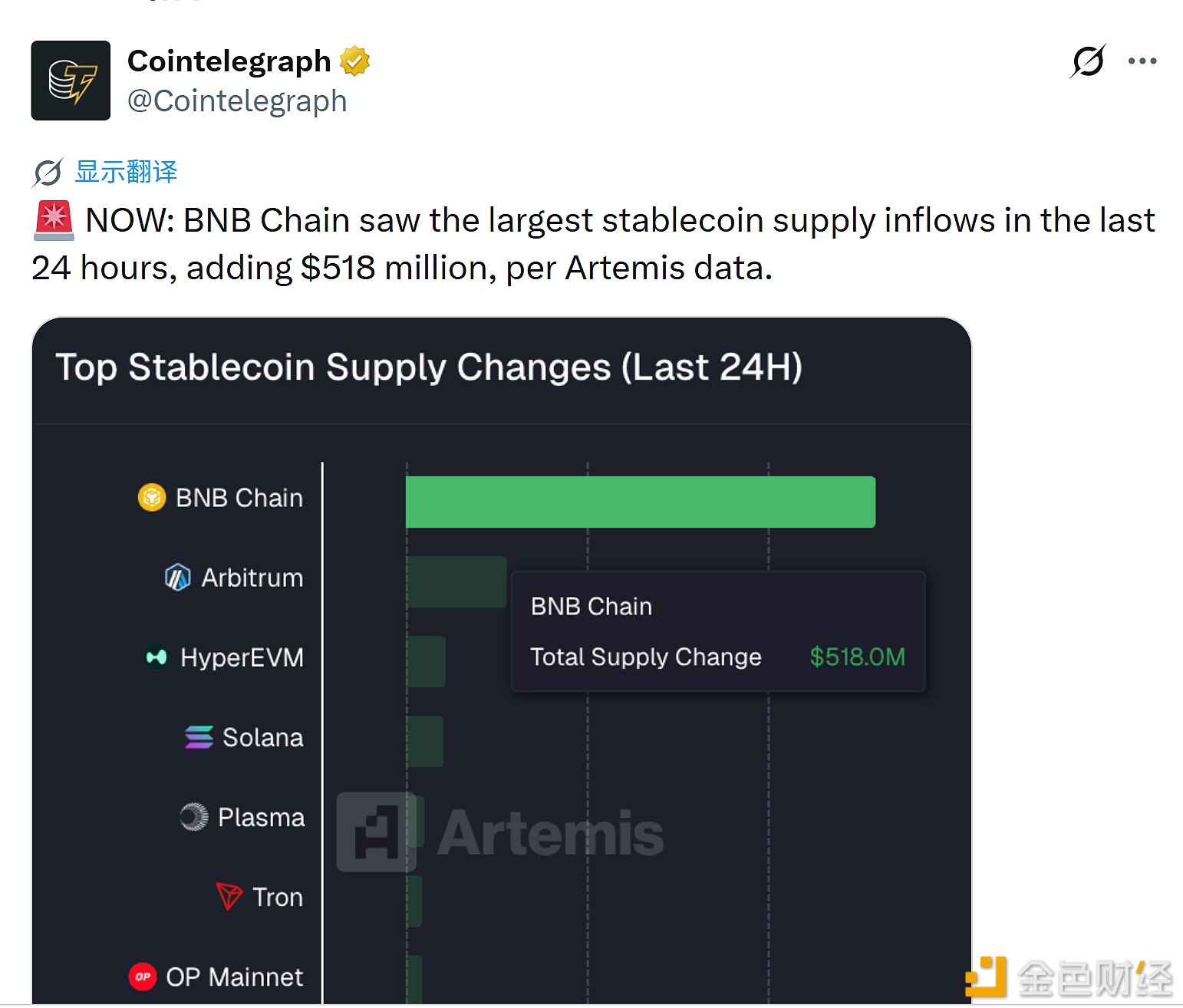
Task: Click the Tron logo icon
Action: (229, 896)
